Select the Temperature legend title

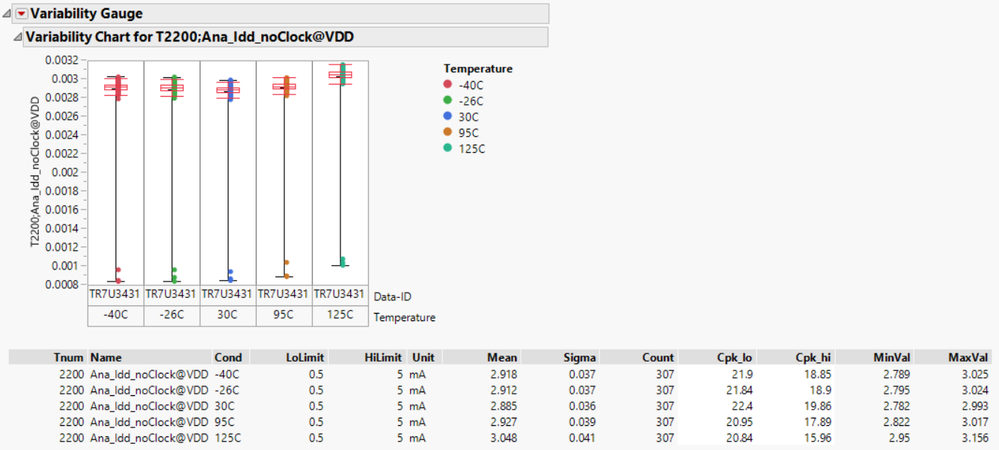pos(478,68)
